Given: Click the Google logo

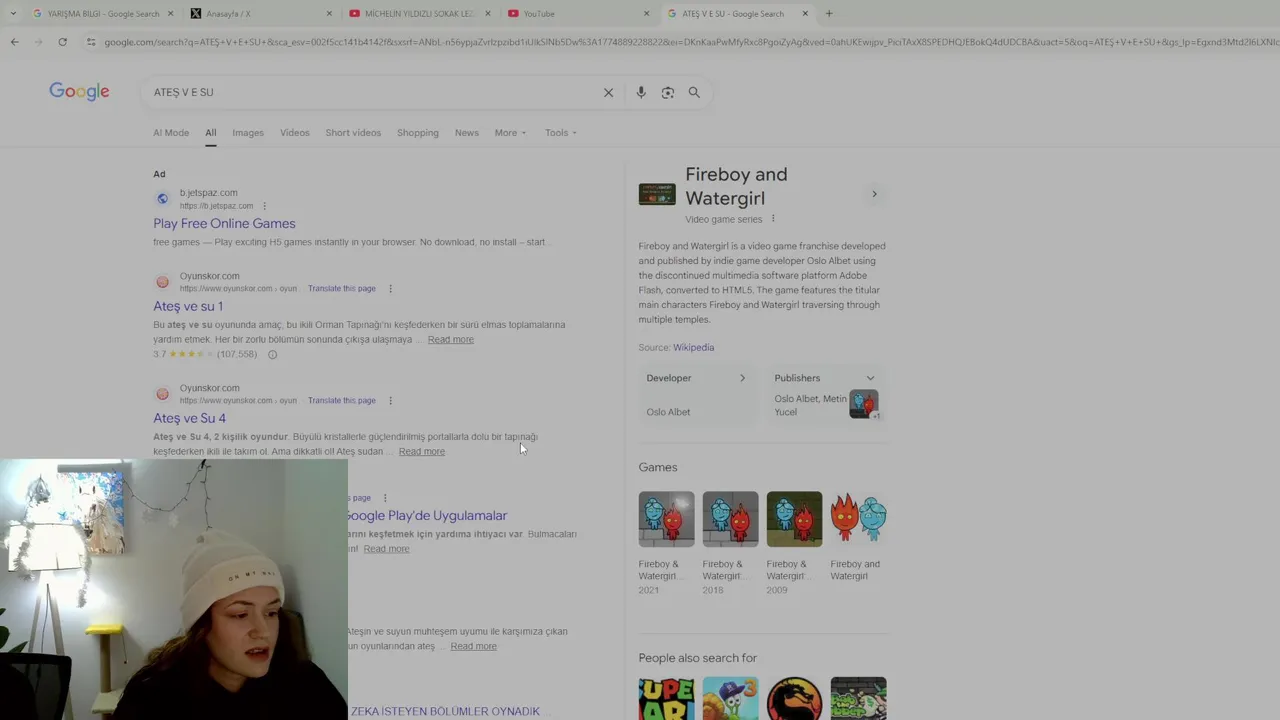Looking at the screenshot, I should [79, 92].
